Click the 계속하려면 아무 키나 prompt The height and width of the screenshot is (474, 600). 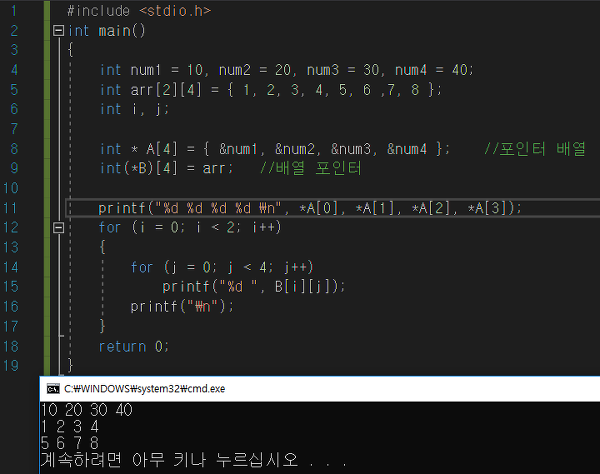click(193, 459)
